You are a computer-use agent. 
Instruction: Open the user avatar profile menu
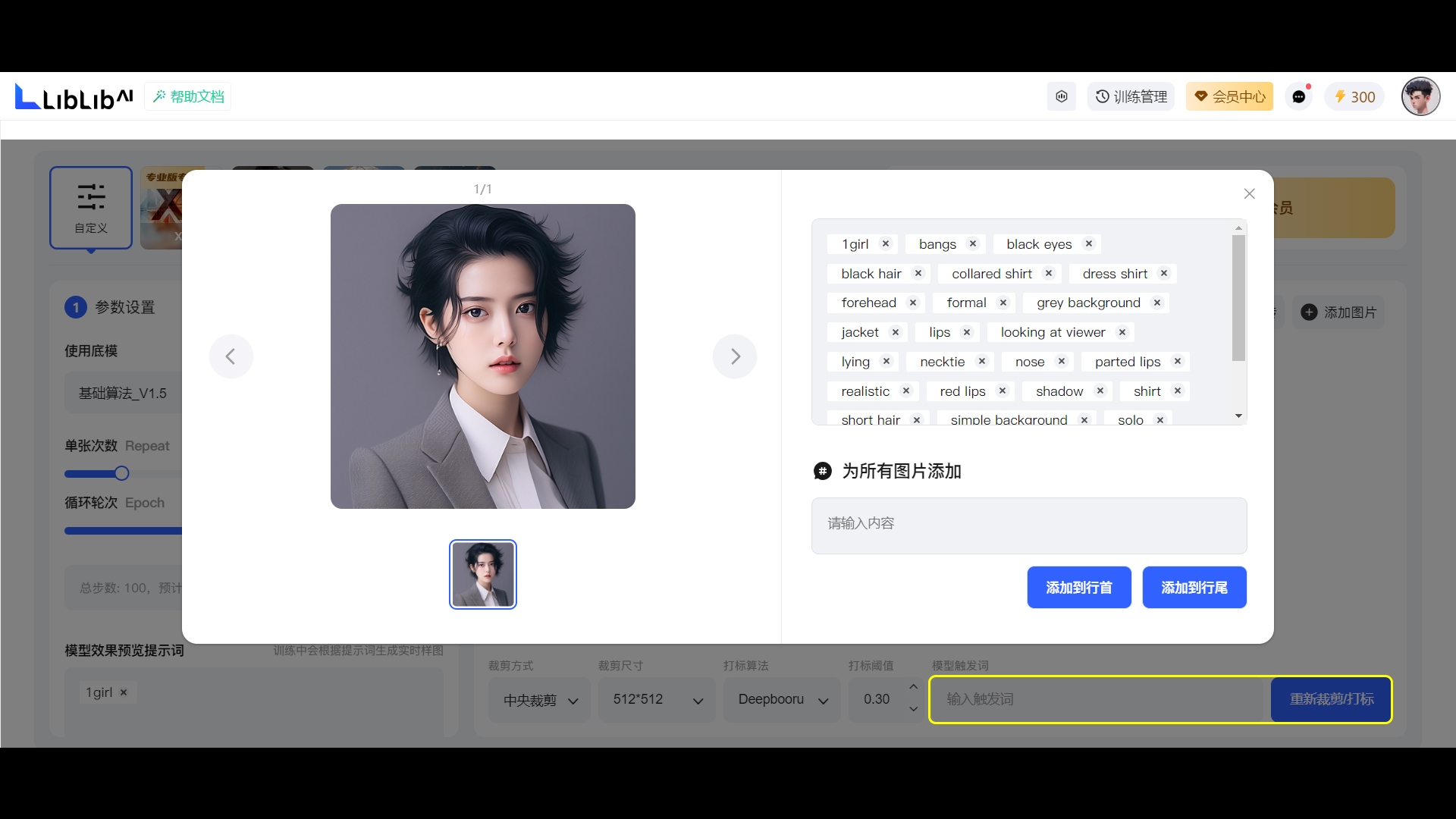click(x=1420, y=97)
